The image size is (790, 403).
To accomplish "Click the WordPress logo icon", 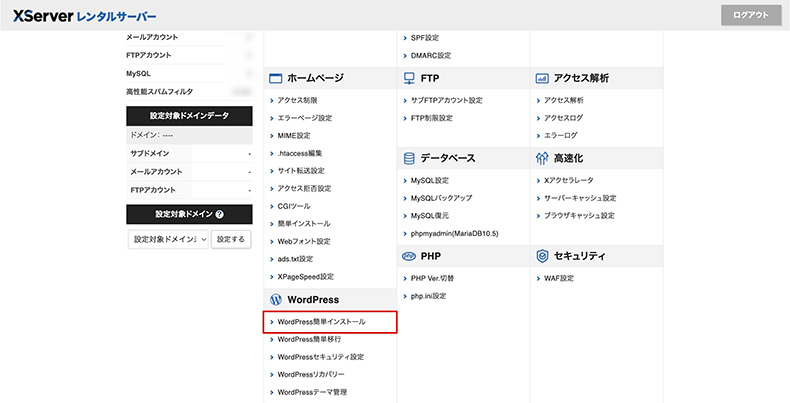I will point(275,300).
